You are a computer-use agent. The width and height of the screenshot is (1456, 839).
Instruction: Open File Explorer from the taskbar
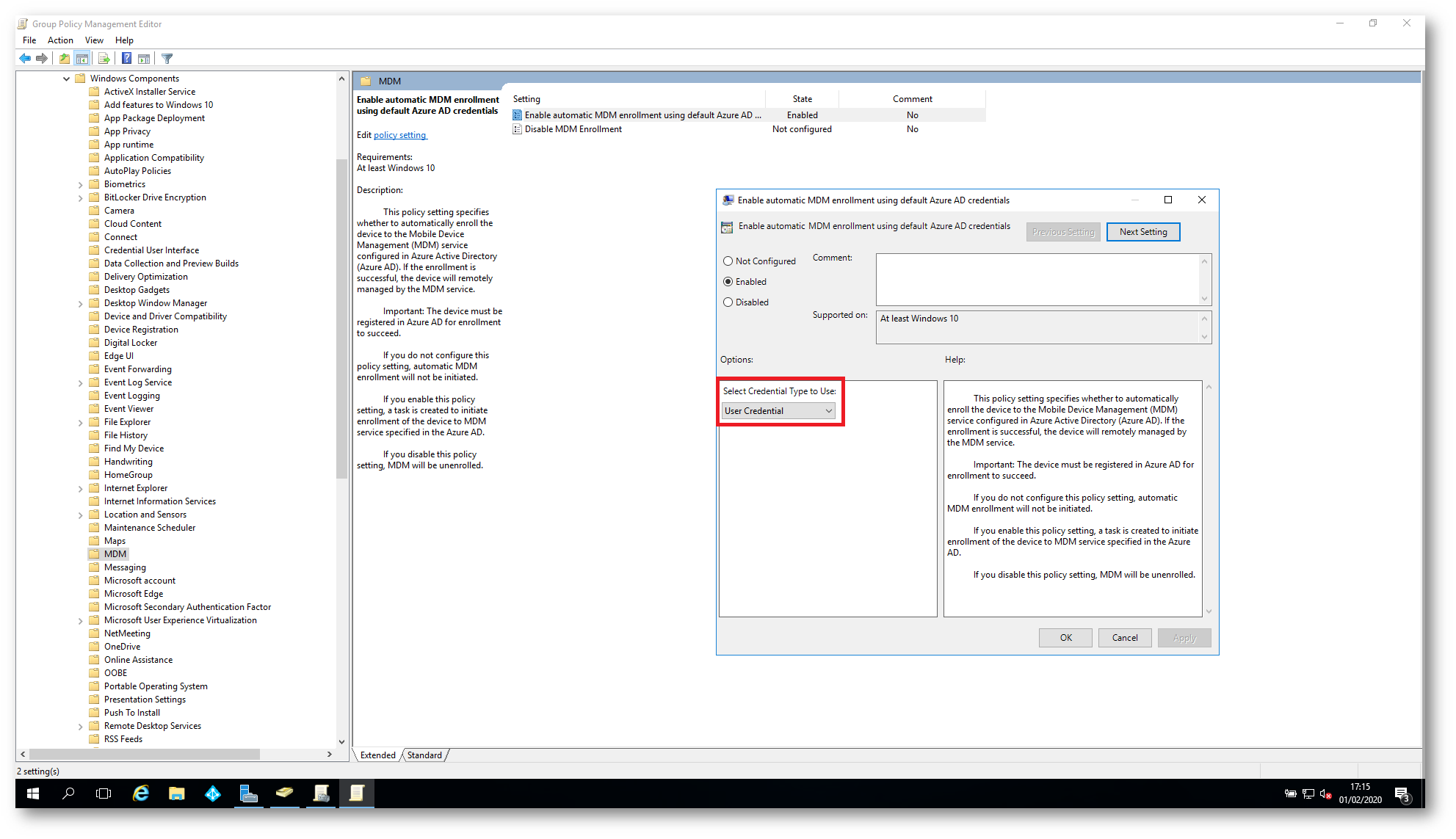click(x=176, y=793)
